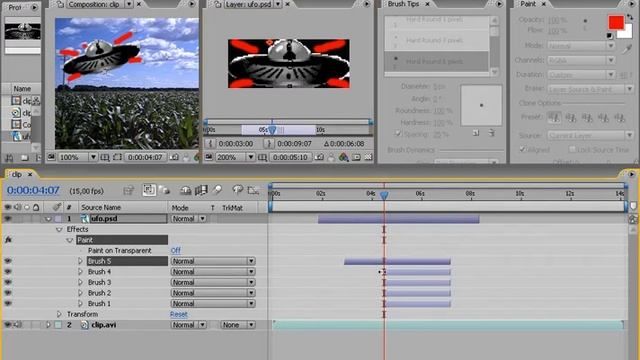The width and height of the screenshot is (640, 360).
Task: Click the Live Update icon in the timeline
Action: pos(149,190)
